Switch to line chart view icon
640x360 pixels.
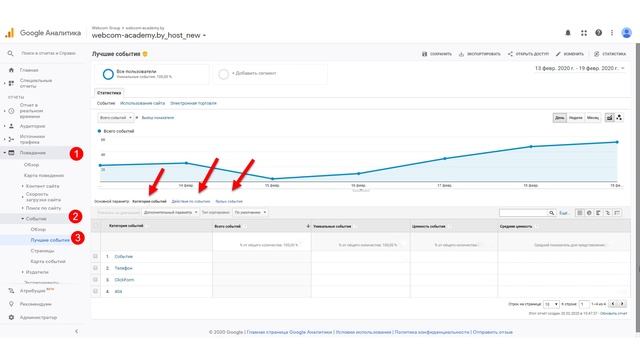pyautogui.click(x=609, y=118)
